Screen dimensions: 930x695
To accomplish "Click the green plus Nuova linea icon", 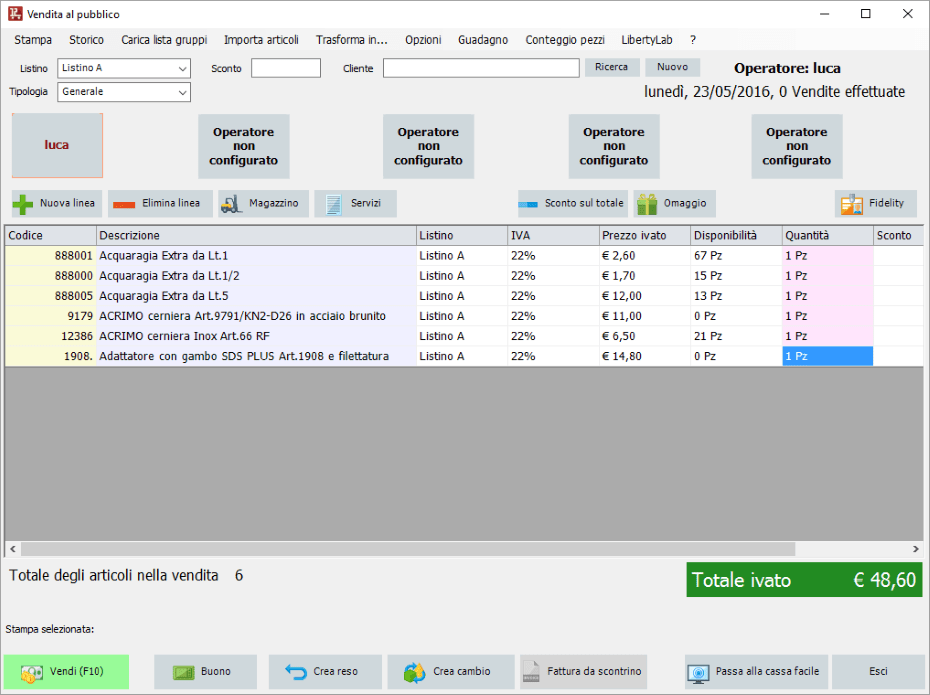I will [x=23, y=204].
